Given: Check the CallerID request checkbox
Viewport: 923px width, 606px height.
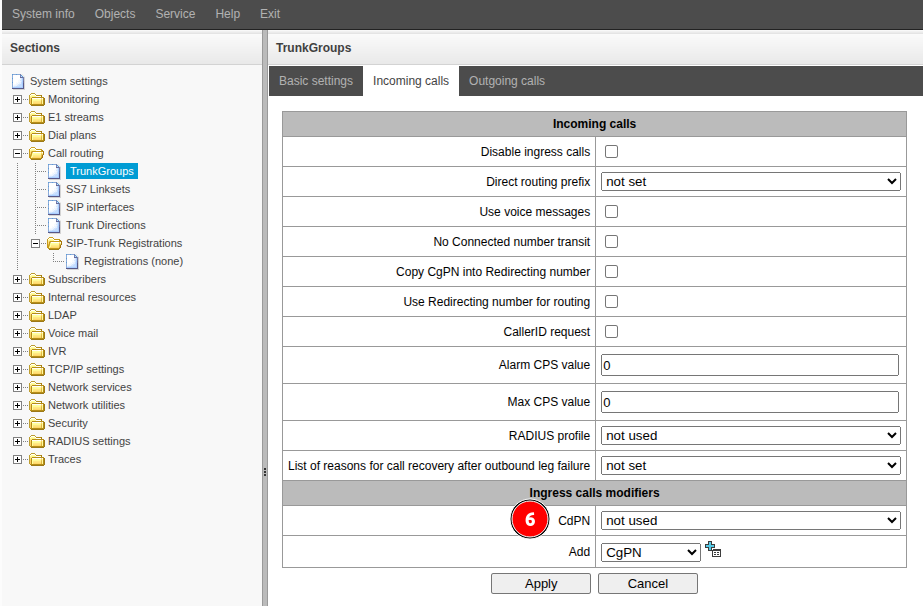Looking at the screenshot, I should click(612, 332).
